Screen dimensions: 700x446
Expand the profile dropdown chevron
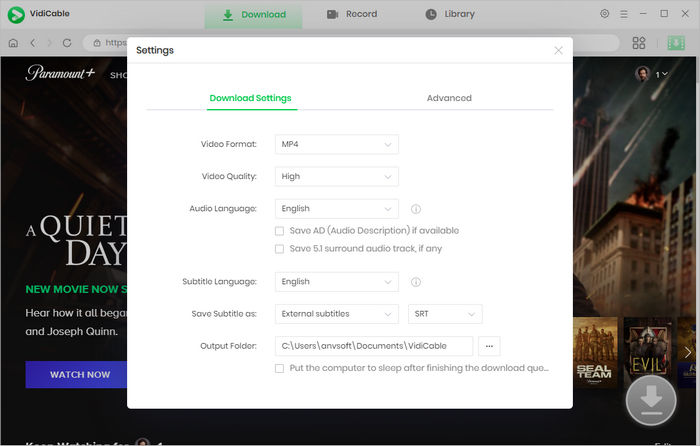click(x=665, y=74)
